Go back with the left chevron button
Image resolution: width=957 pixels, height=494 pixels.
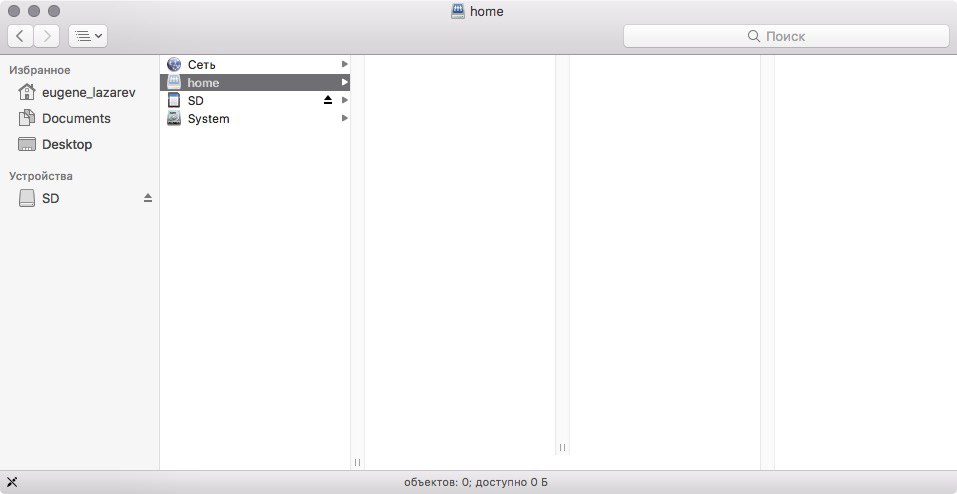tap(20, 36)
